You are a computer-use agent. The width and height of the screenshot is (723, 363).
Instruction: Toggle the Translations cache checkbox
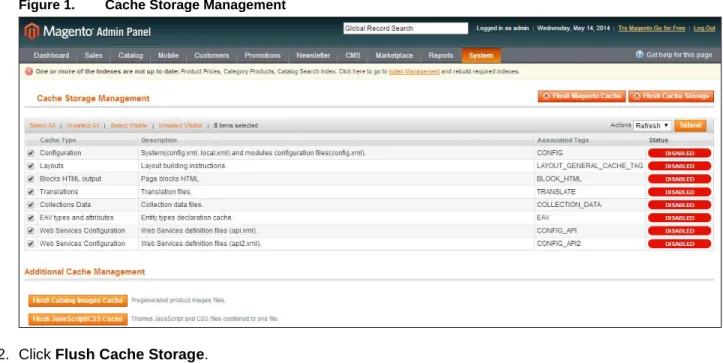(x=31, y=192)
